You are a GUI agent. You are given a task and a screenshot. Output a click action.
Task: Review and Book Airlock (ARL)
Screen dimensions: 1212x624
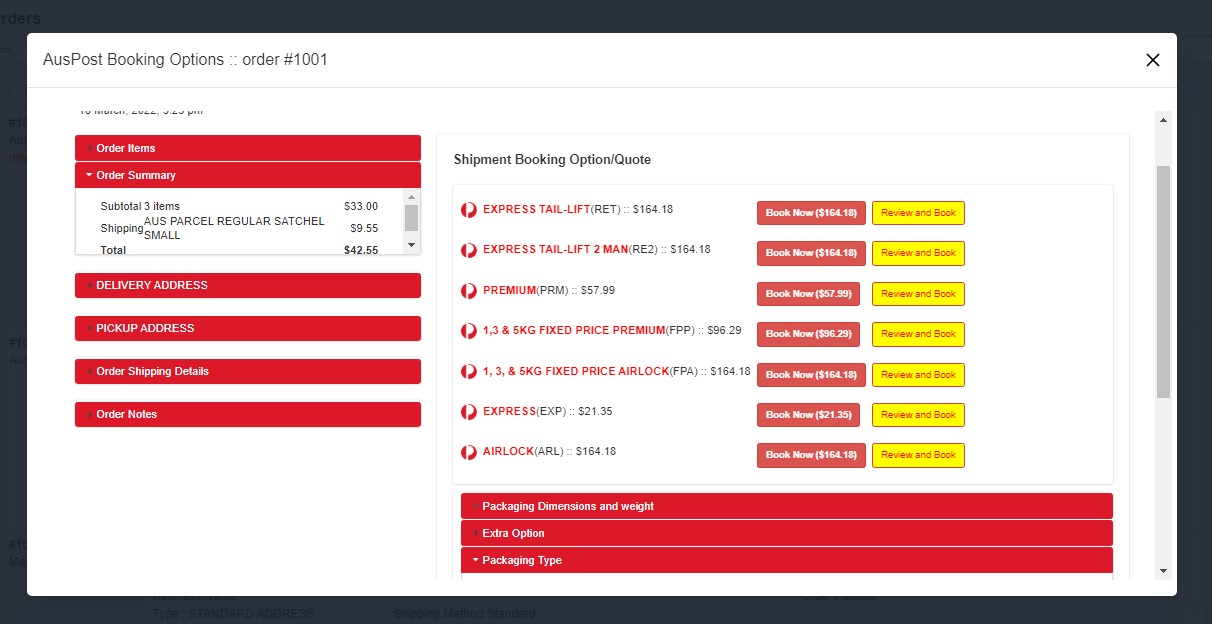tap(918, 455)
